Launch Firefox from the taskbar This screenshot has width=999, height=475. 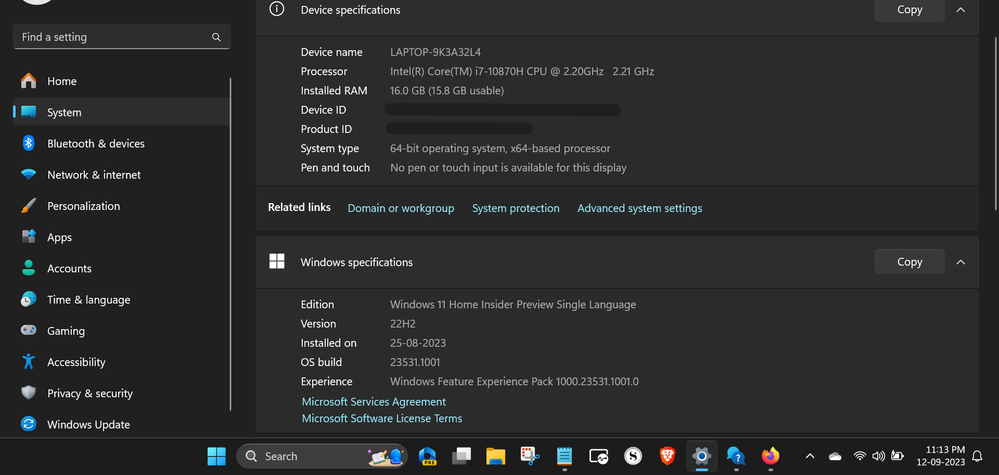coord(770,456)
